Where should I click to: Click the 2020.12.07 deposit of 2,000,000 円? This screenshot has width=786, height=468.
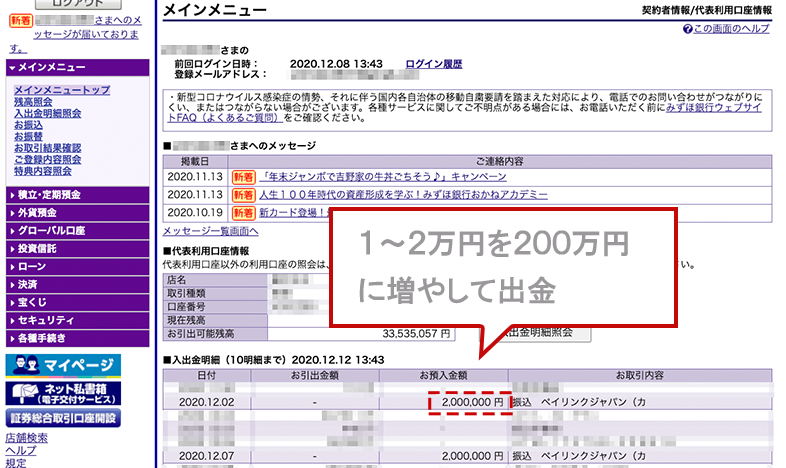472,456
